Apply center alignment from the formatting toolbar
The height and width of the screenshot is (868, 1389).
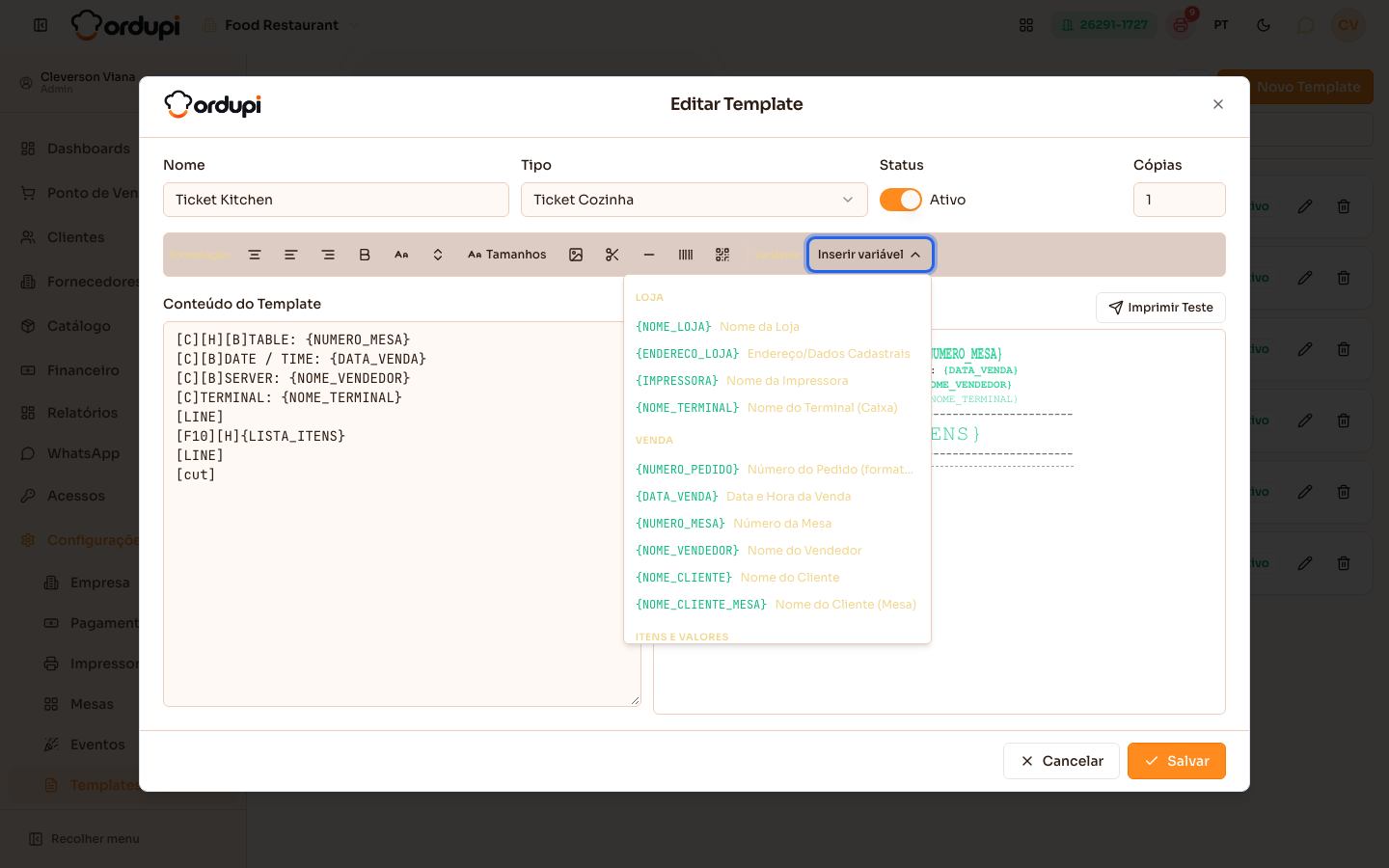click(255, 255)
